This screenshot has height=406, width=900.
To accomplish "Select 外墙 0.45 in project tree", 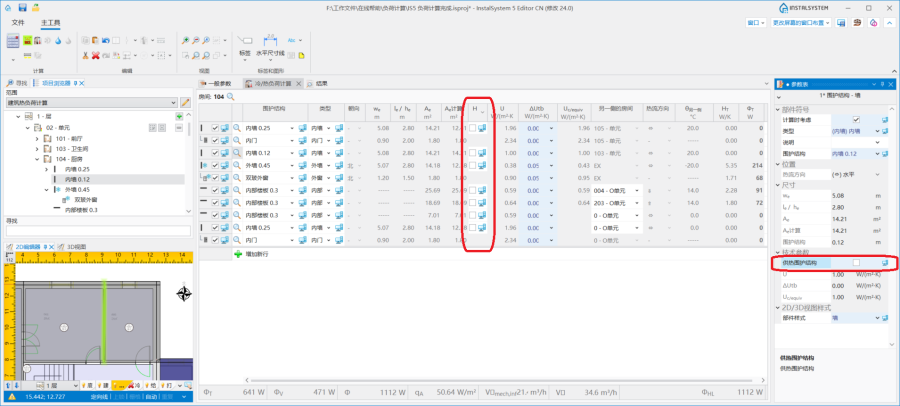I will (77, 189).
